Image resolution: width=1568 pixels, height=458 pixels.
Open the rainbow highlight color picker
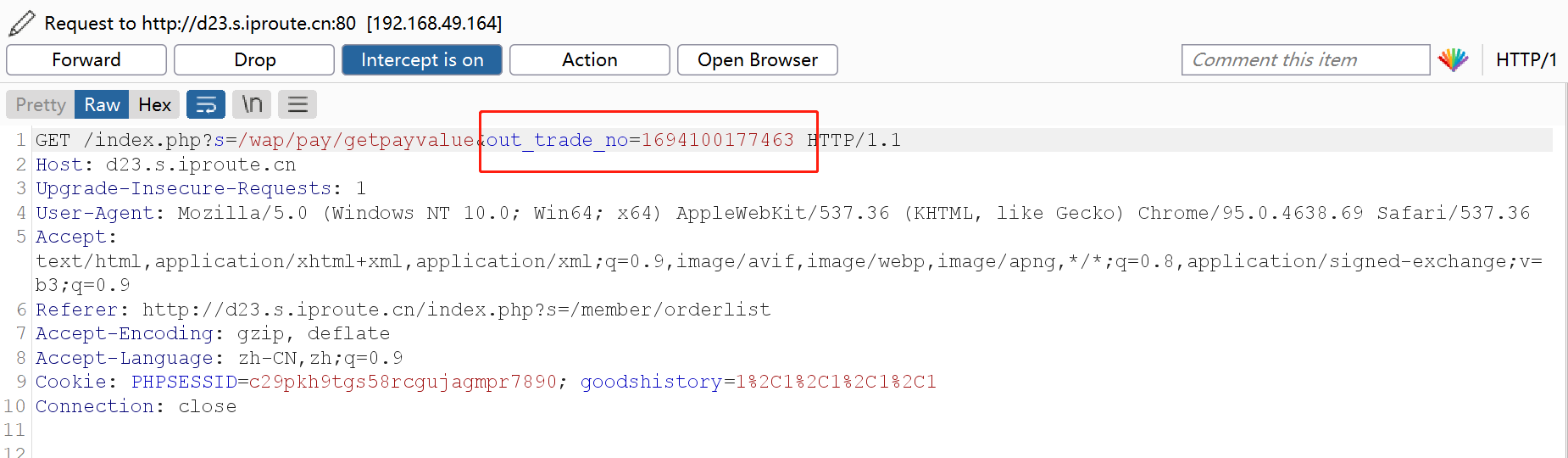point(1453,60)
